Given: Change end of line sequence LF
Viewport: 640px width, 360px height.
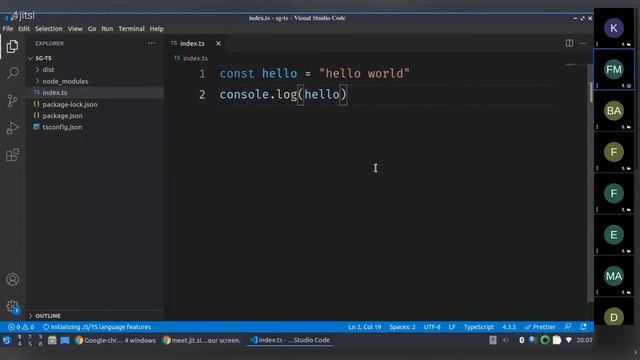Looking at the screenshot, I should pos(452,327).
